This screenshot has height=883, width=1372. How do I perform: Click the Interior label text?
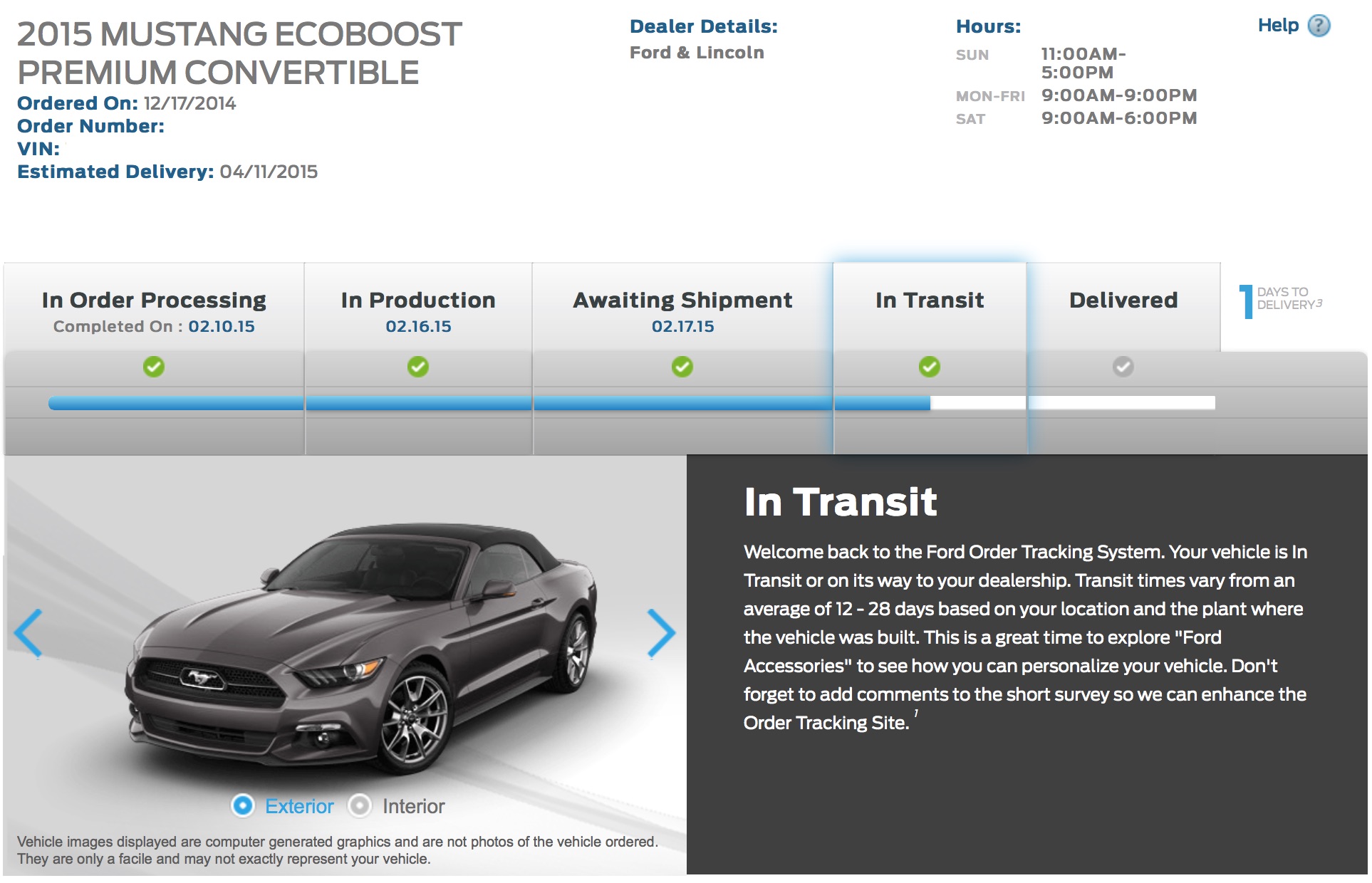tap(413, 806)
